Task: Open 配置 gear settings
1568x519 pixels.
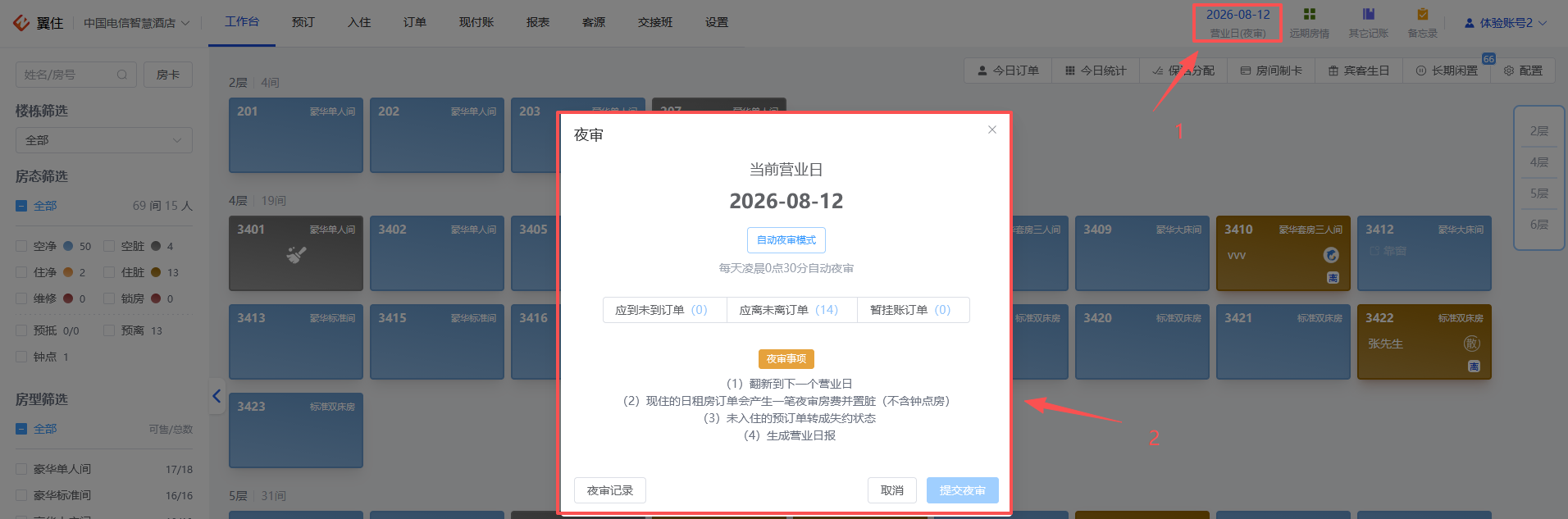Action: tap(1523, 71)
